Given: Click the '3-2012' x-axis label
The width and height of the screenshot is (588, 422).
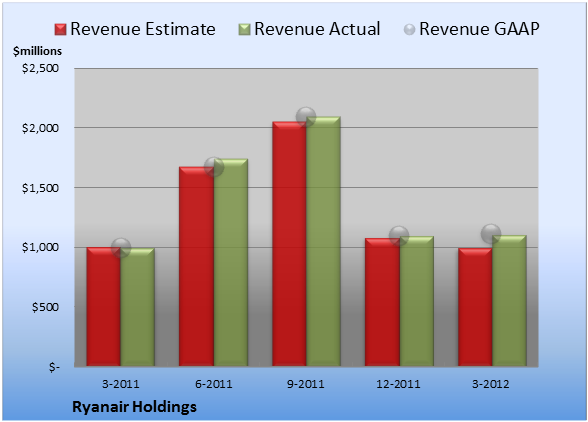Looking at the screenshot, I should 491,384.
